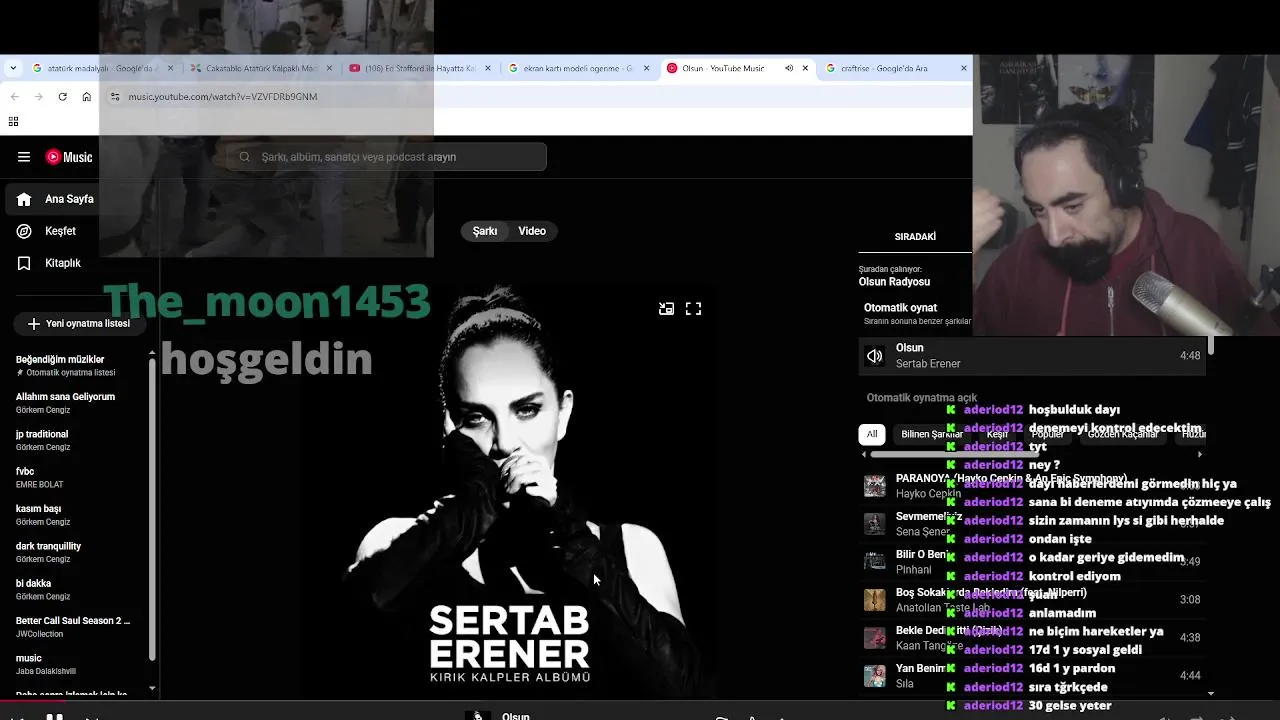Screen dimensions: 1280x720
Task: Click the now-playing speaker icon for Olsun
Action: pyautogui.click(x=875, y=356)
